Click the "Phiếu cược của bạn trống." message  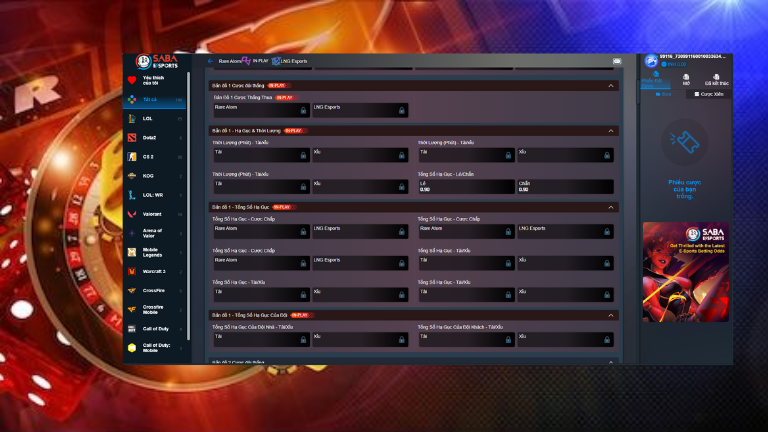point(685,189)
